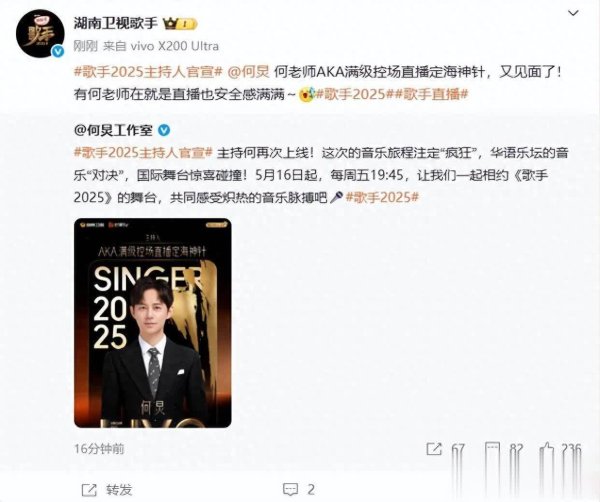This screenshot has height=502, width=600.
Task: Enlarge the SINGER 2025 poster image
Action: (153, 323)
